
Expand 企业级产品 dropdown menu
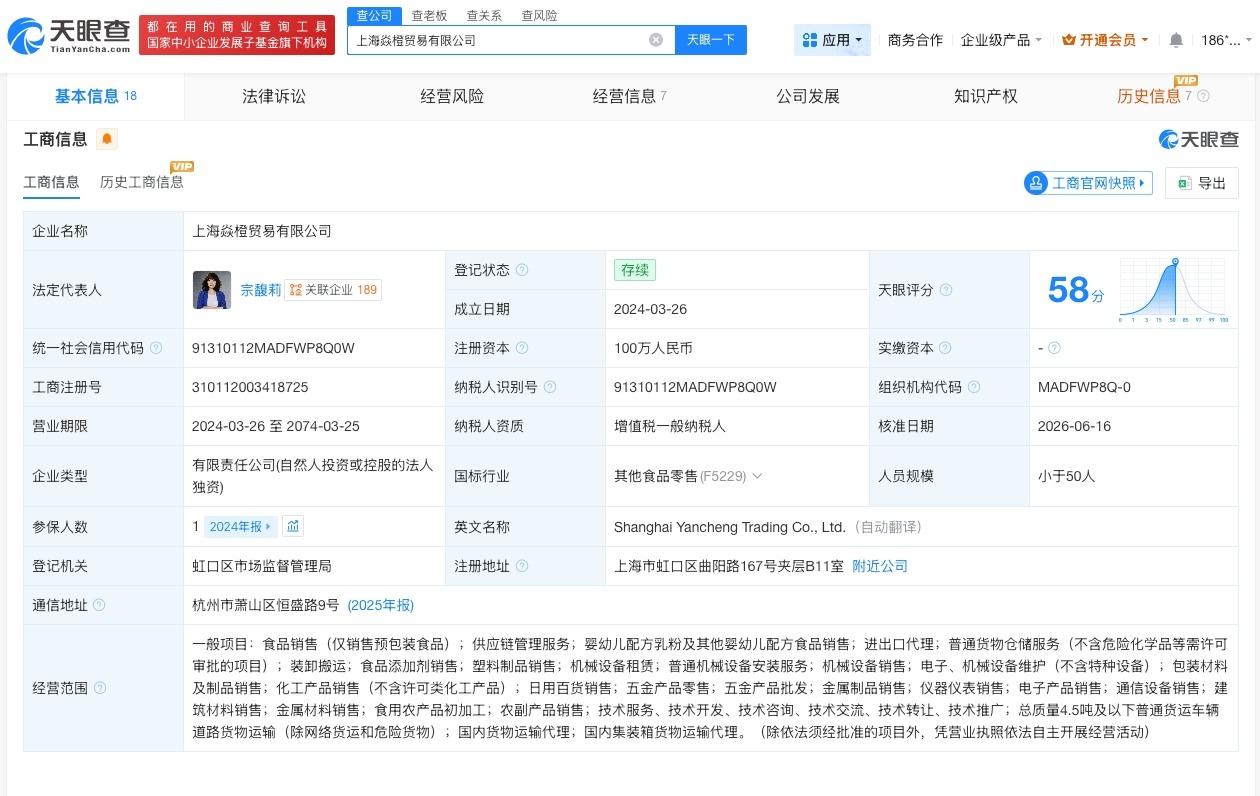1001,40
